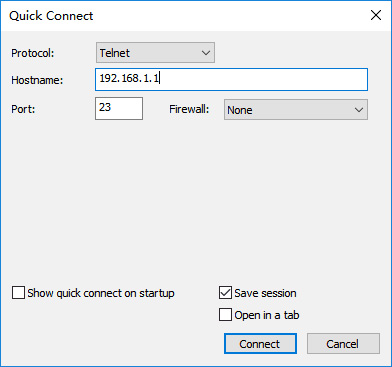Close the Quick Connect dialog
The image size is (392, 367).
tap(376, 15)
